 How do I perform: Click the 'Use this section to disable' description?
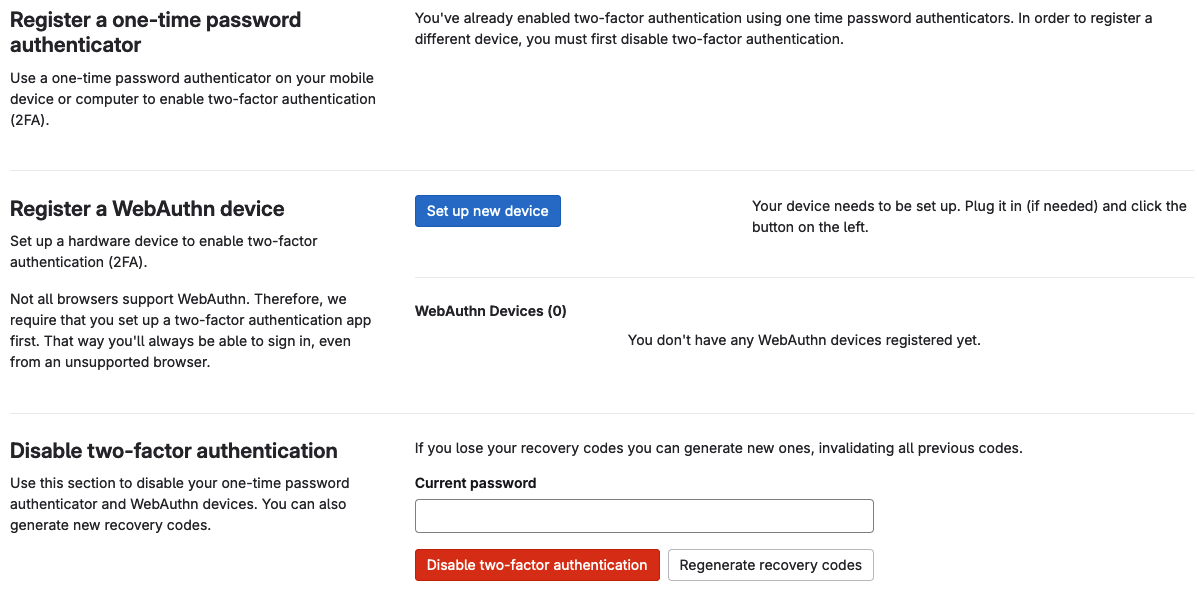pos(178,504)
